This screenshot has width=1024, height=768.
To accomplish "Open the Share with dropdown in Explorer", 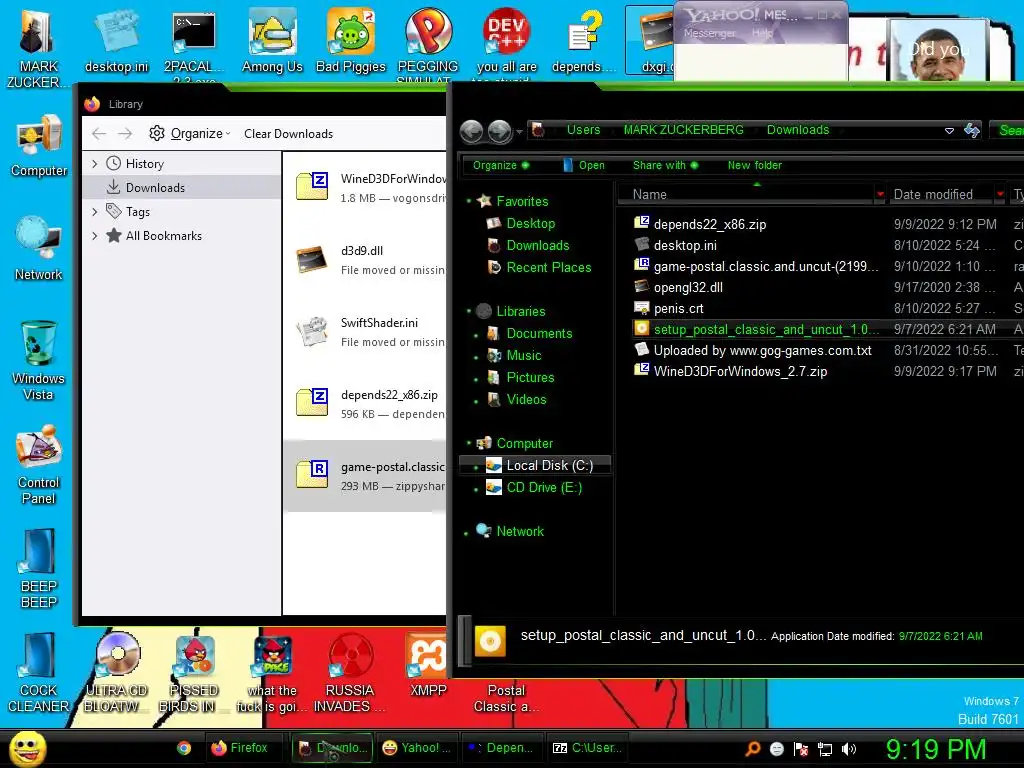I will [x=665, y=165].
